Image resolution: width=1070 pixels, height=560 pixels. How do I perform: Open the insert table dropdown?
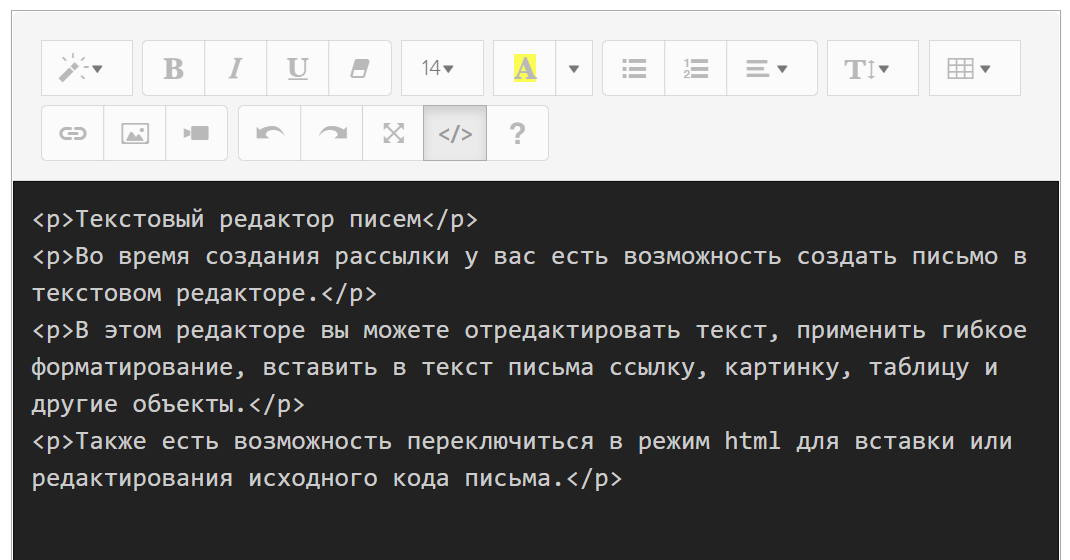click(974, 68)
